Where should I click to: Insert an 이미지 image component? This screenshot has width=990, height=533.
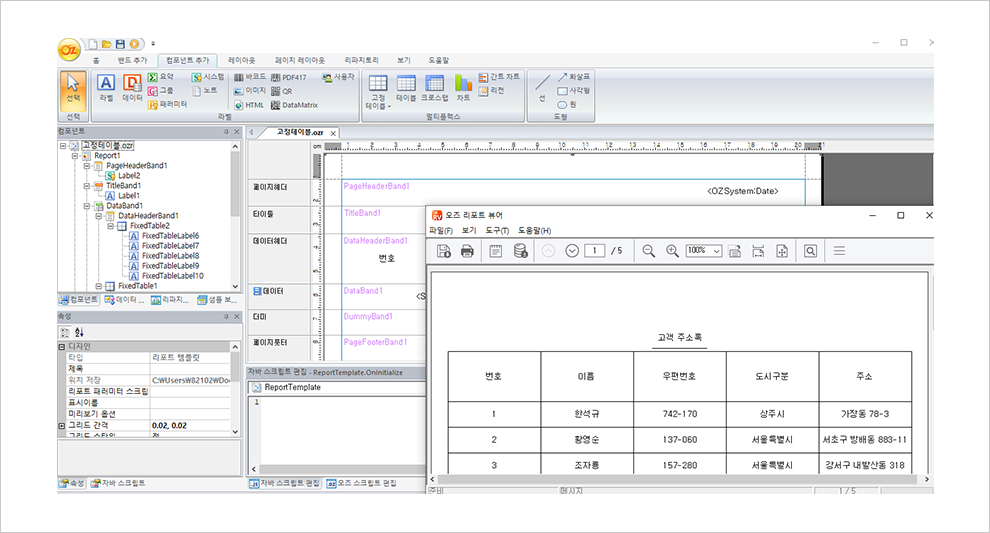point(250,90)
